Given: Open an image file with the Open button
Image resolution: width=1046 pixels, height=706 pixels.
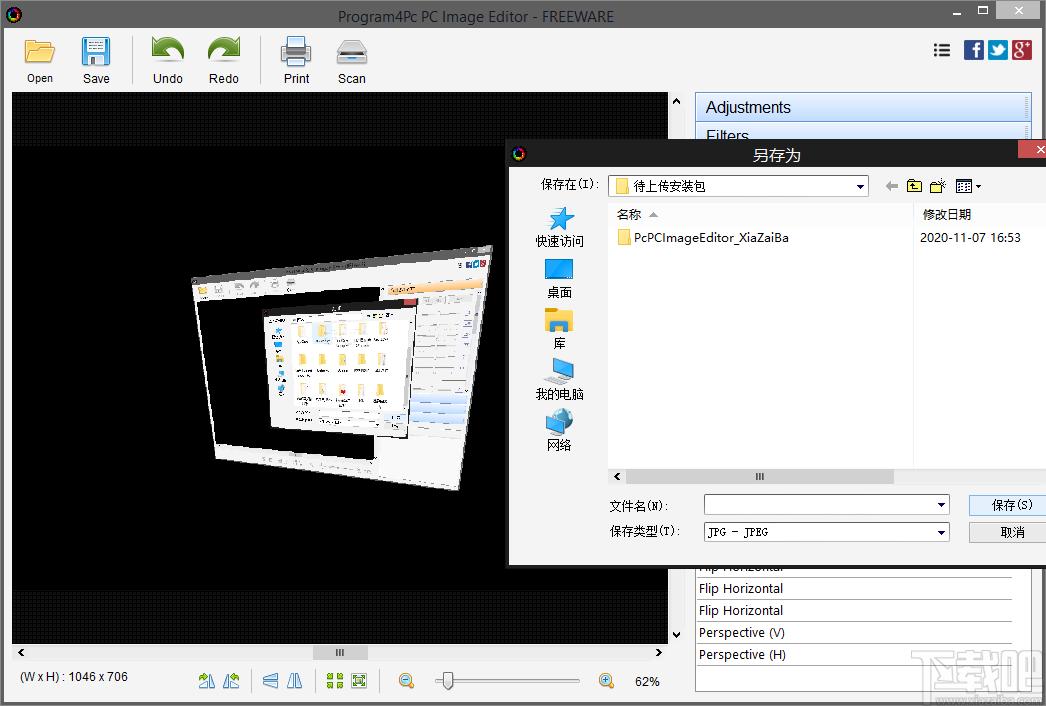Looking at the screenshot, I should (x=39, y=60).
